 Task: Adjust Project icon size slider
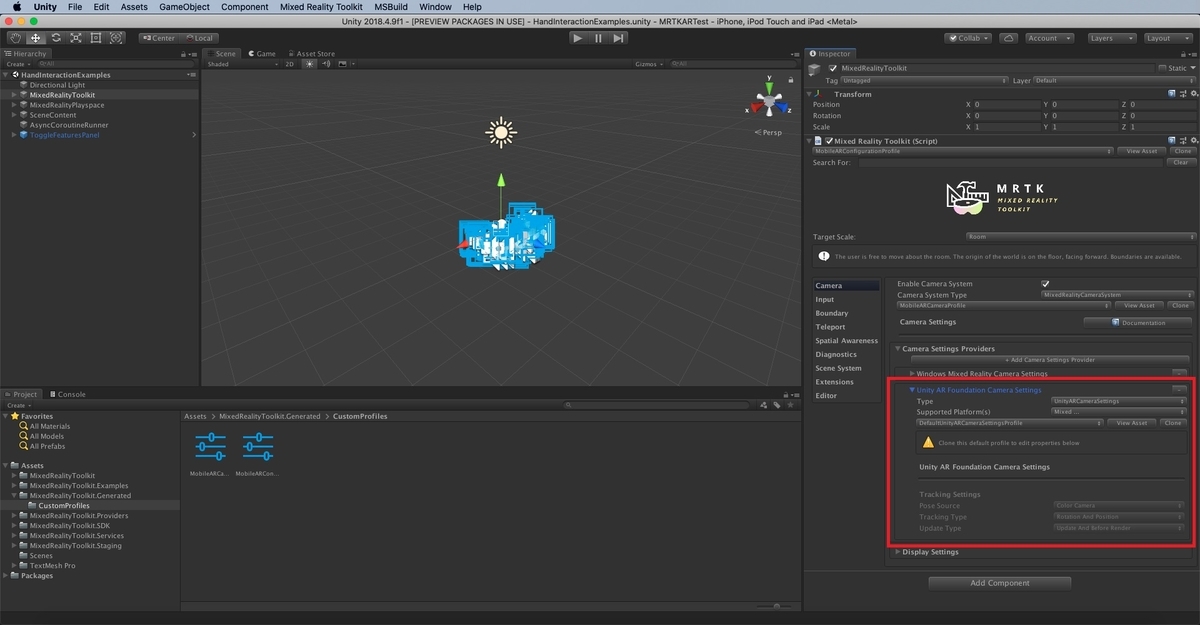pos(776,606)
